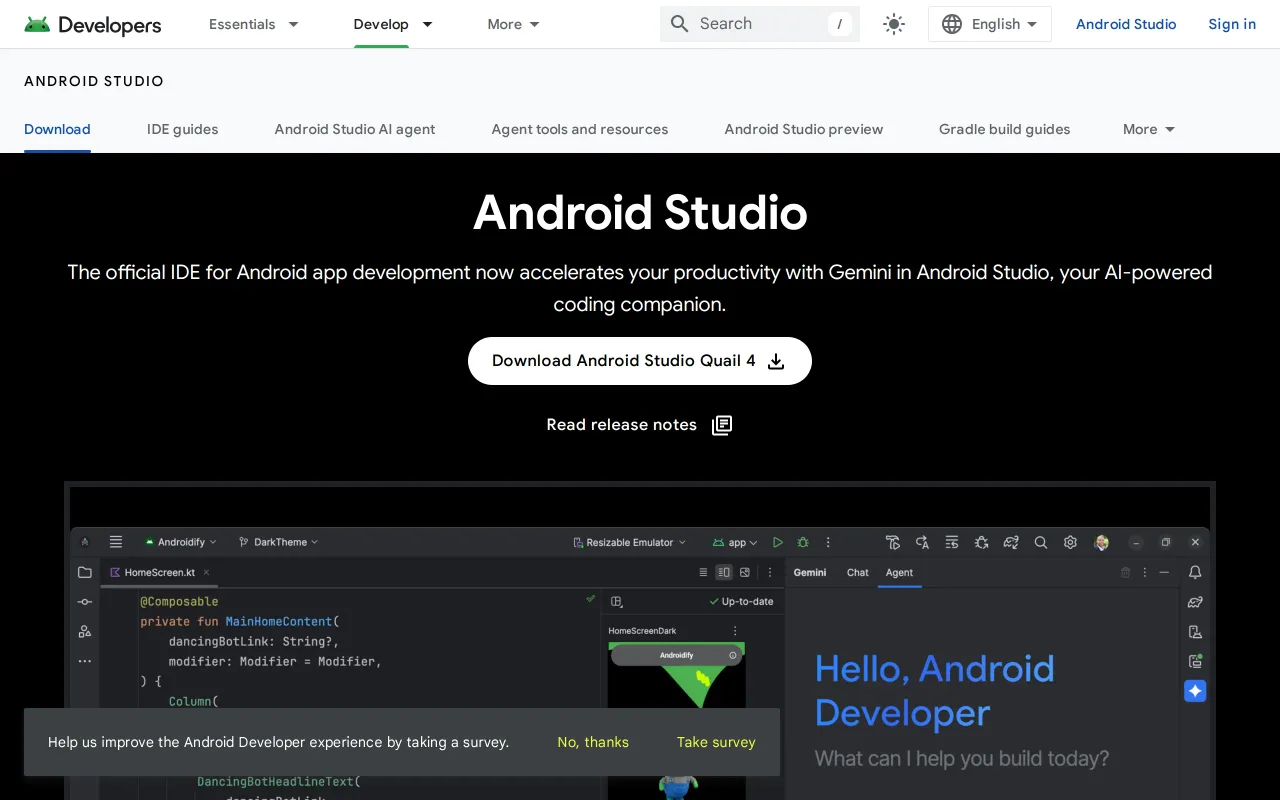The width and height of the screenshot is (1280, 800).
Task: Select the Chat tab in Gemini panel
Action: tap(858, 572)
